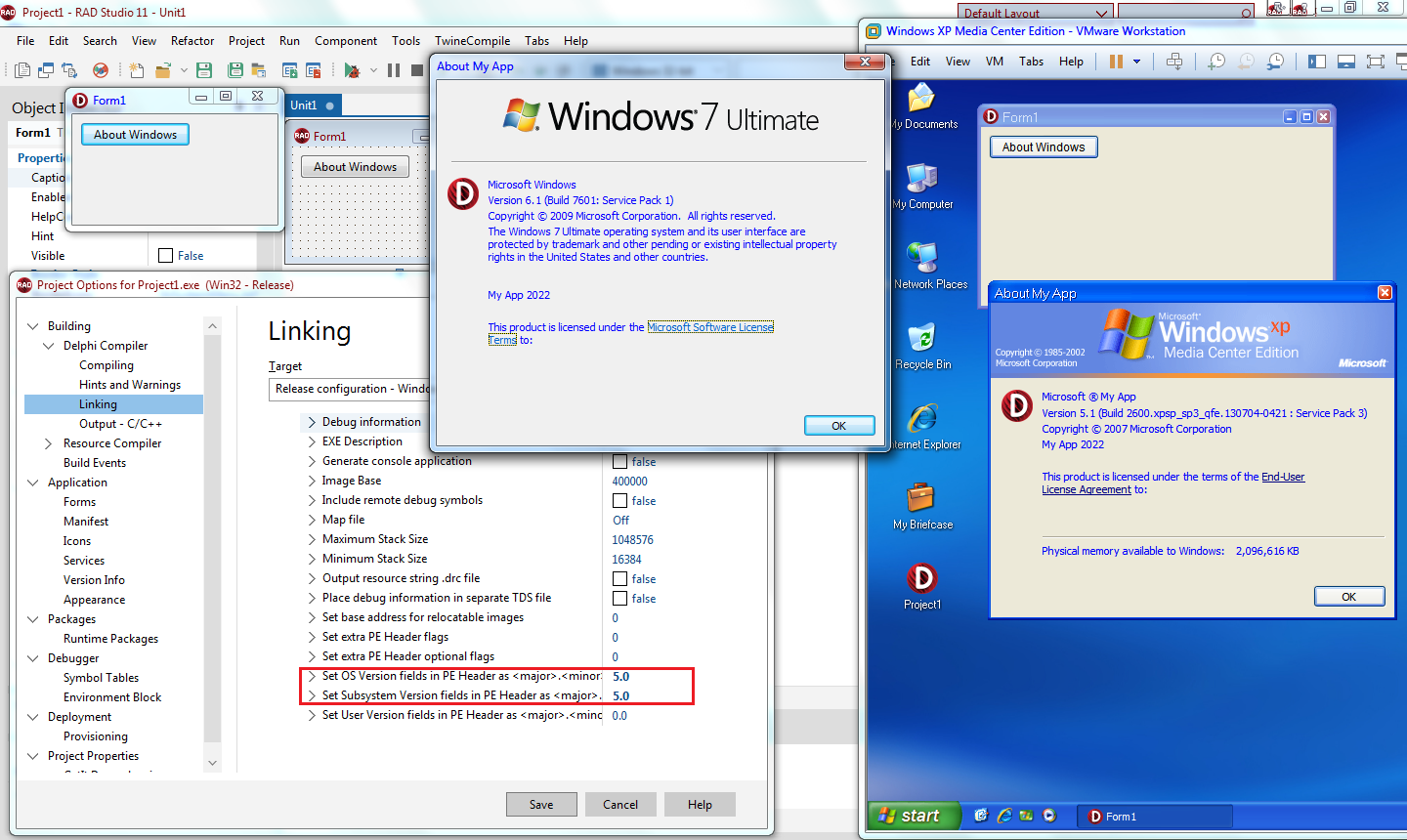Click About Windows button in XP Form1 window
This screenshot has width=1407, height=840.
[x=1044, y=147]
